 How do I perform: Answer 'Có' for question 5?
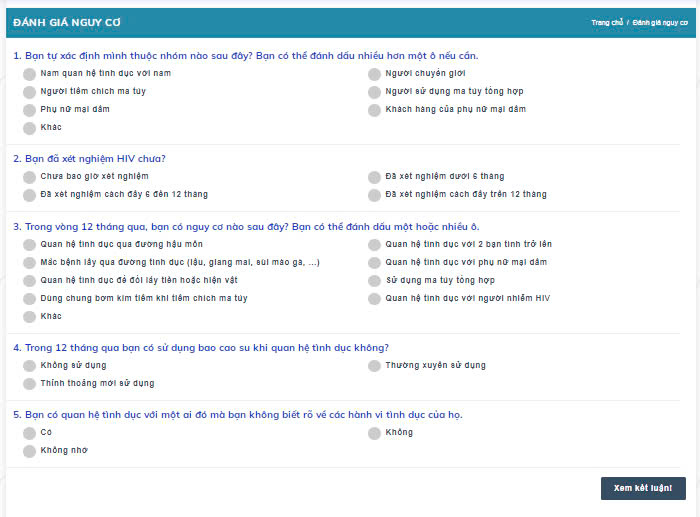30,433
